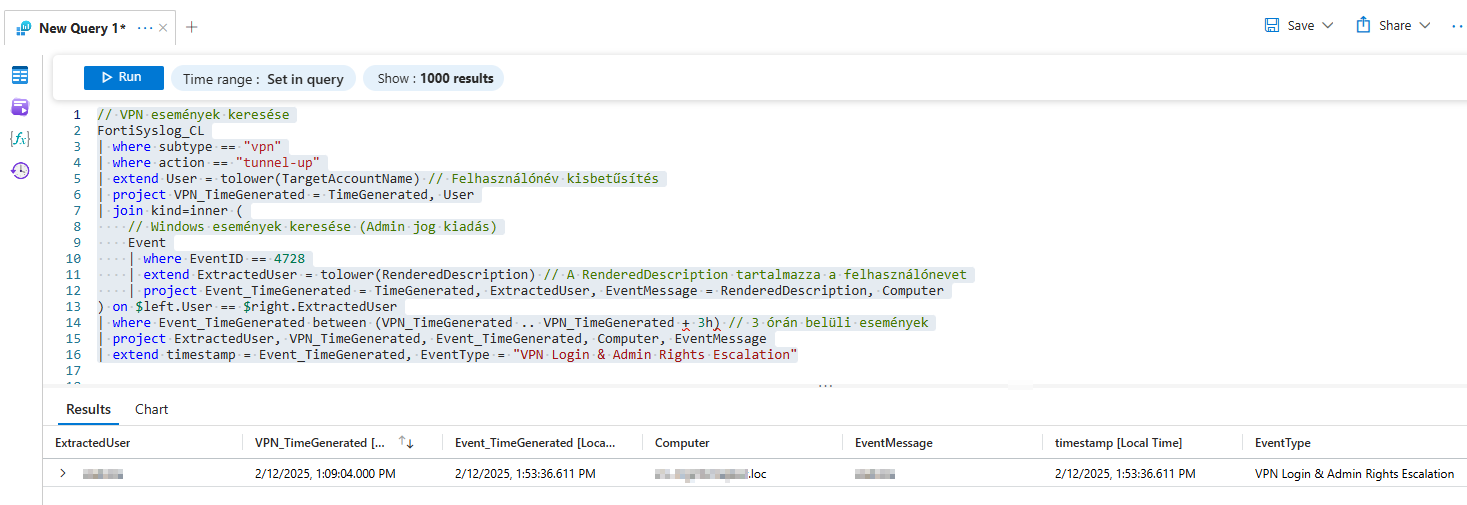Expand the Save dropdown chevron

coord(1328,26)
